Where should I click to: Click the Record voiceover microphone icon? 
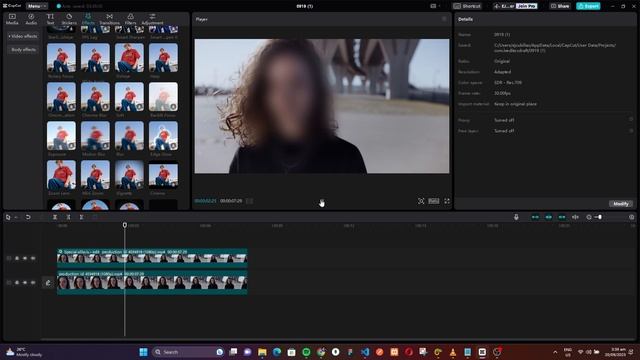516,217
